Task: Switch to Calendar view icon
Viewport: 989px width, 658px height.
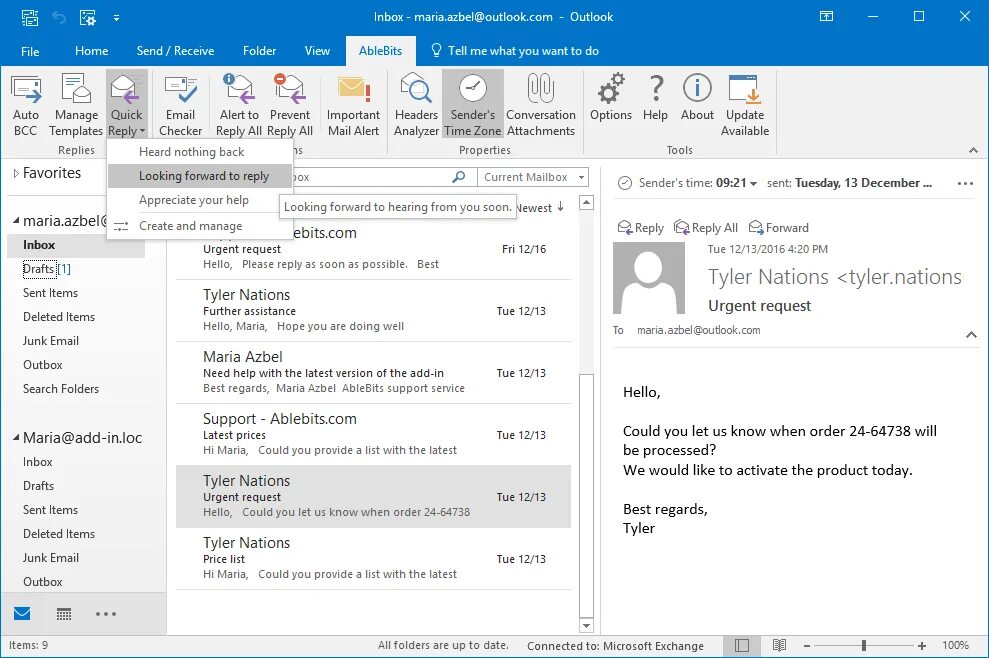Action: click(64, 614)
